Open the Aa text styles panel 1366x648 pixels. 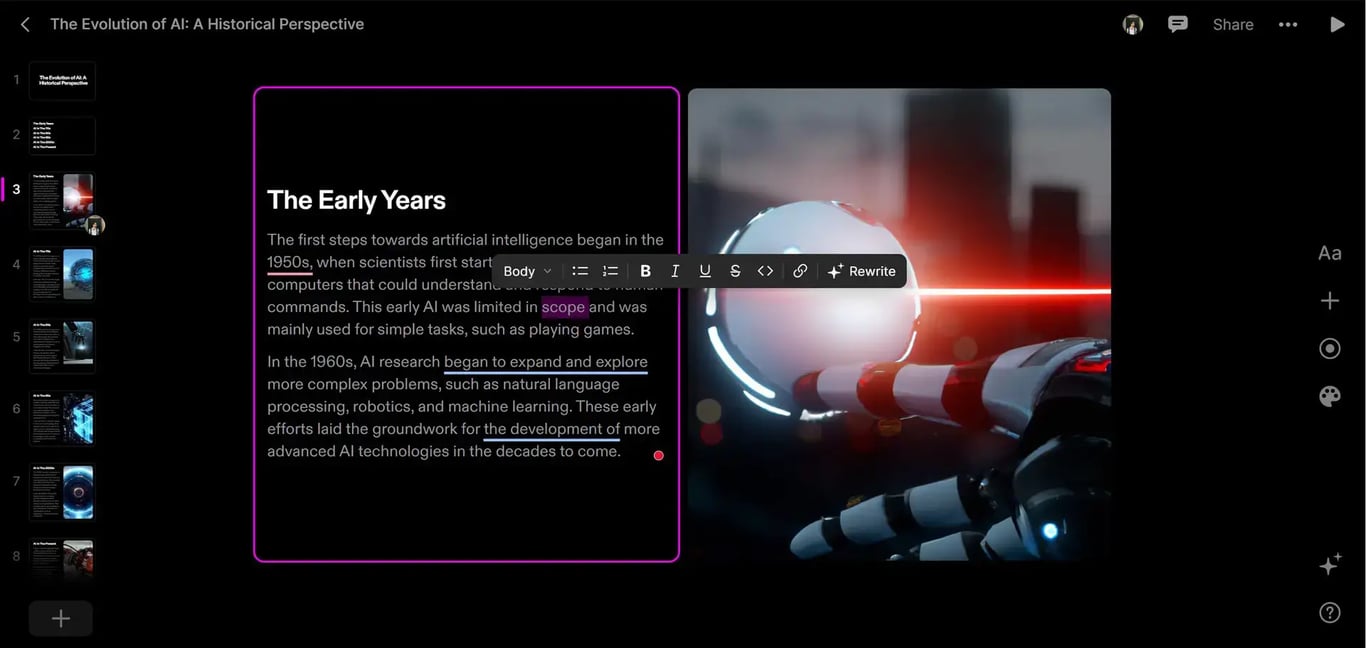[x=1329, y=253]
